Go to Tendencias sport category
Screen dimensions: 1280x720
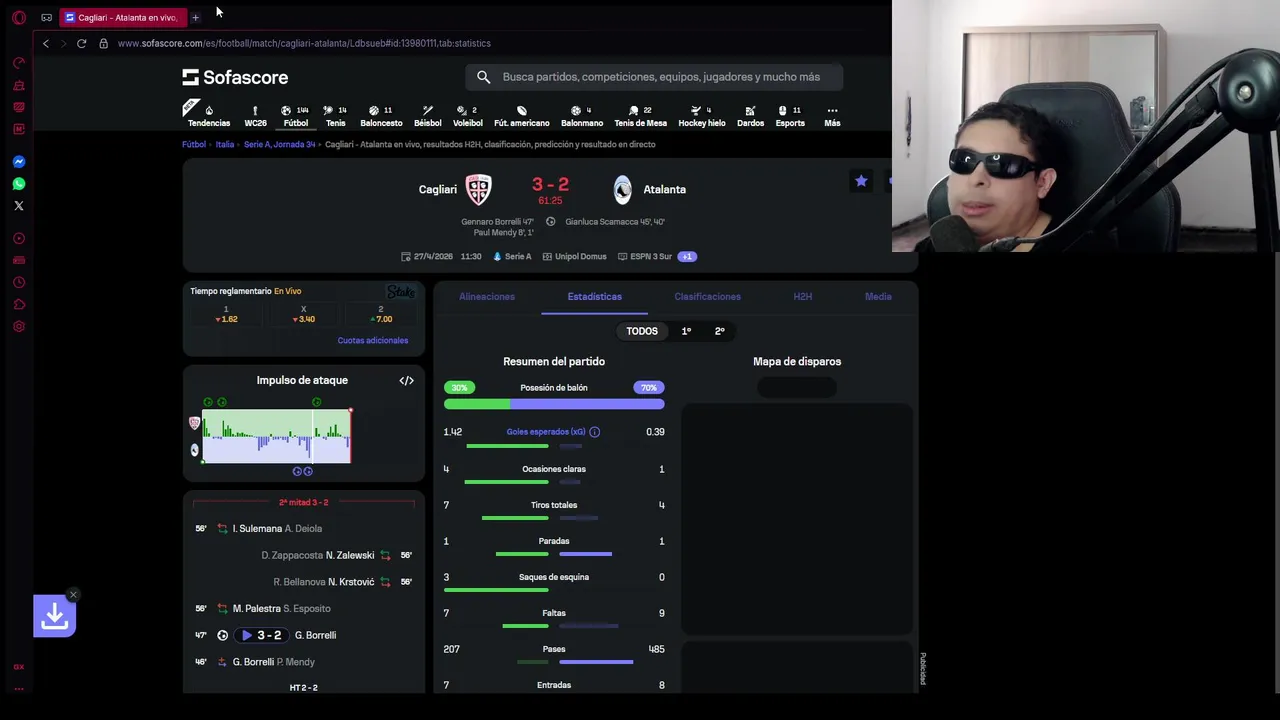209,116
